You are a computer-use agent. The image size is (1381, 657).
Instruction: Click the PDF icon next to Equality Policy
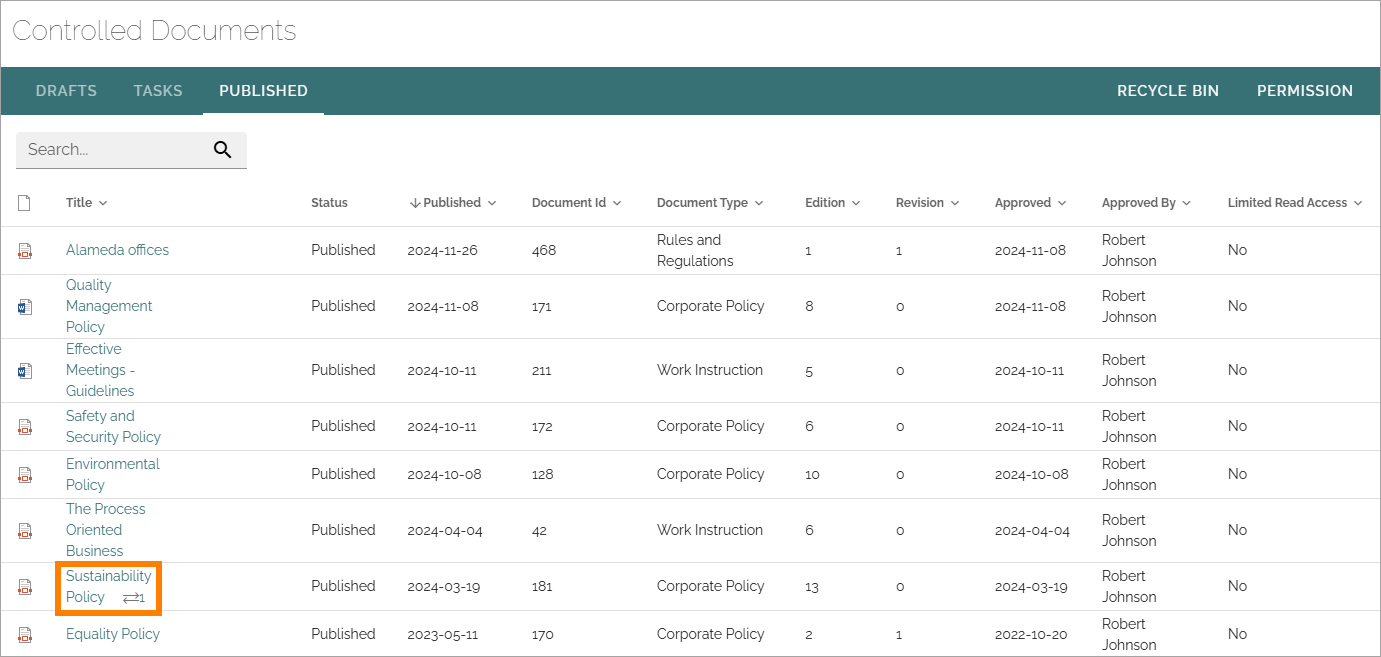point(25,635)
